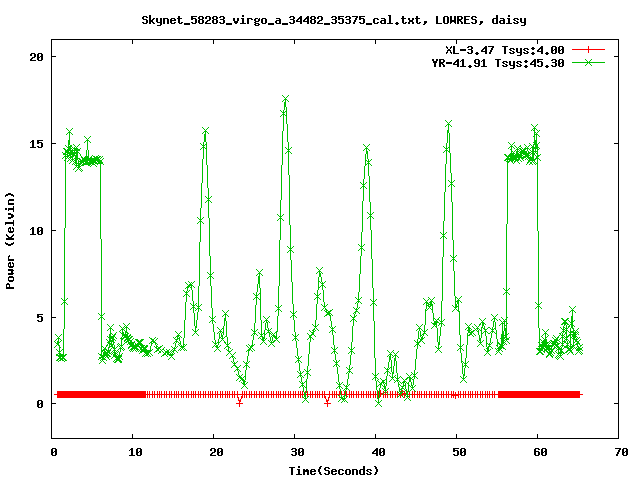The height and width of the screenshot is (480, 640).
Task: Click the x-axis tick label 70
Action: click(621, 452)
